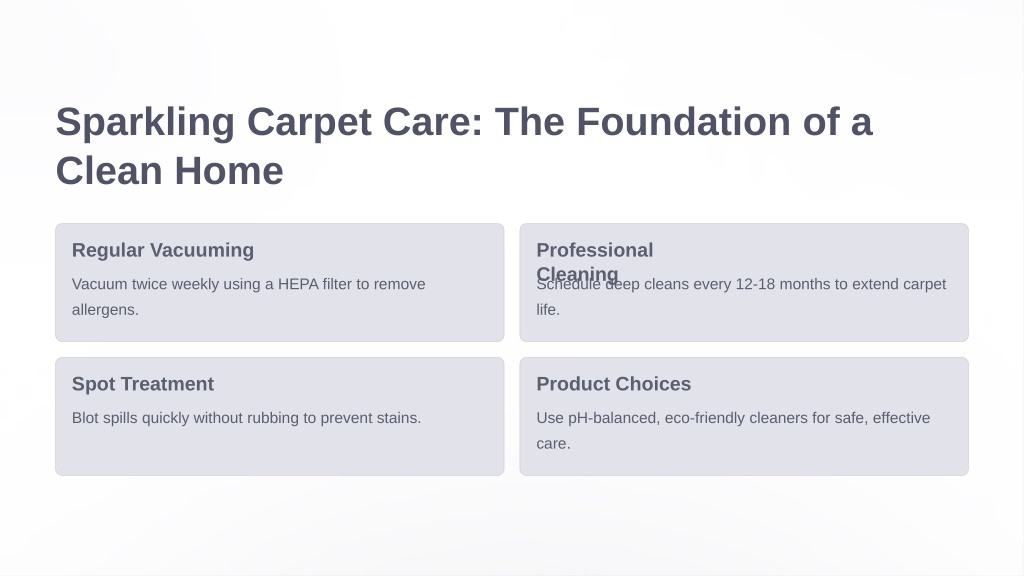The height and width of the screenshot is (576, 1024).
Task: Select the HEPA filter text
Action: click(315, 284)
